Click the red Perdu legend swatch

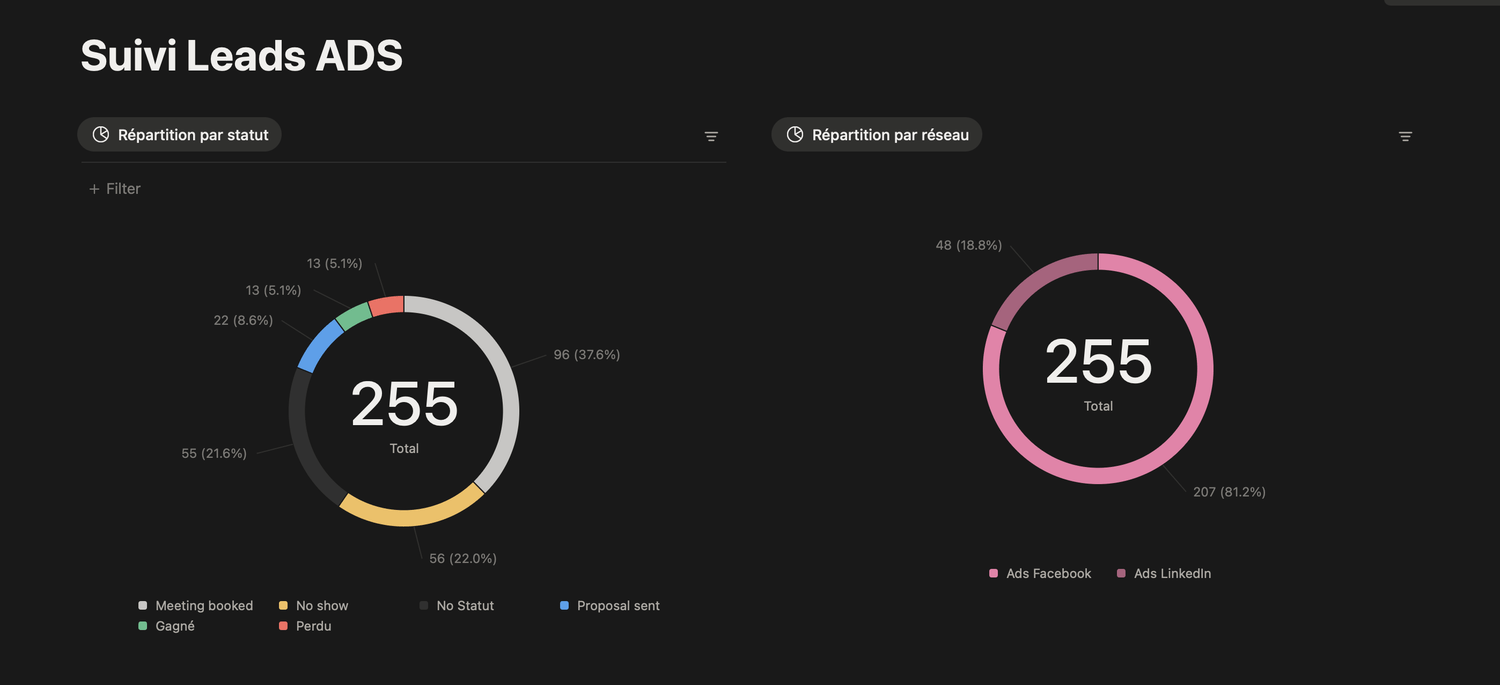click(283, 626)
